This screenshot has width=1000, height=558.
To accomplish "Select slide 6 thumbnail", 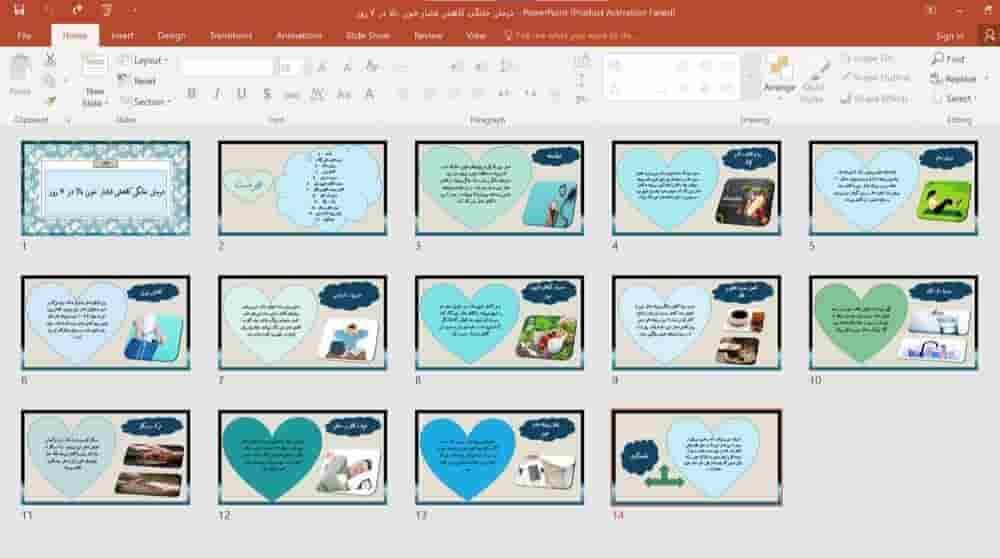I will tap(105, 323).
